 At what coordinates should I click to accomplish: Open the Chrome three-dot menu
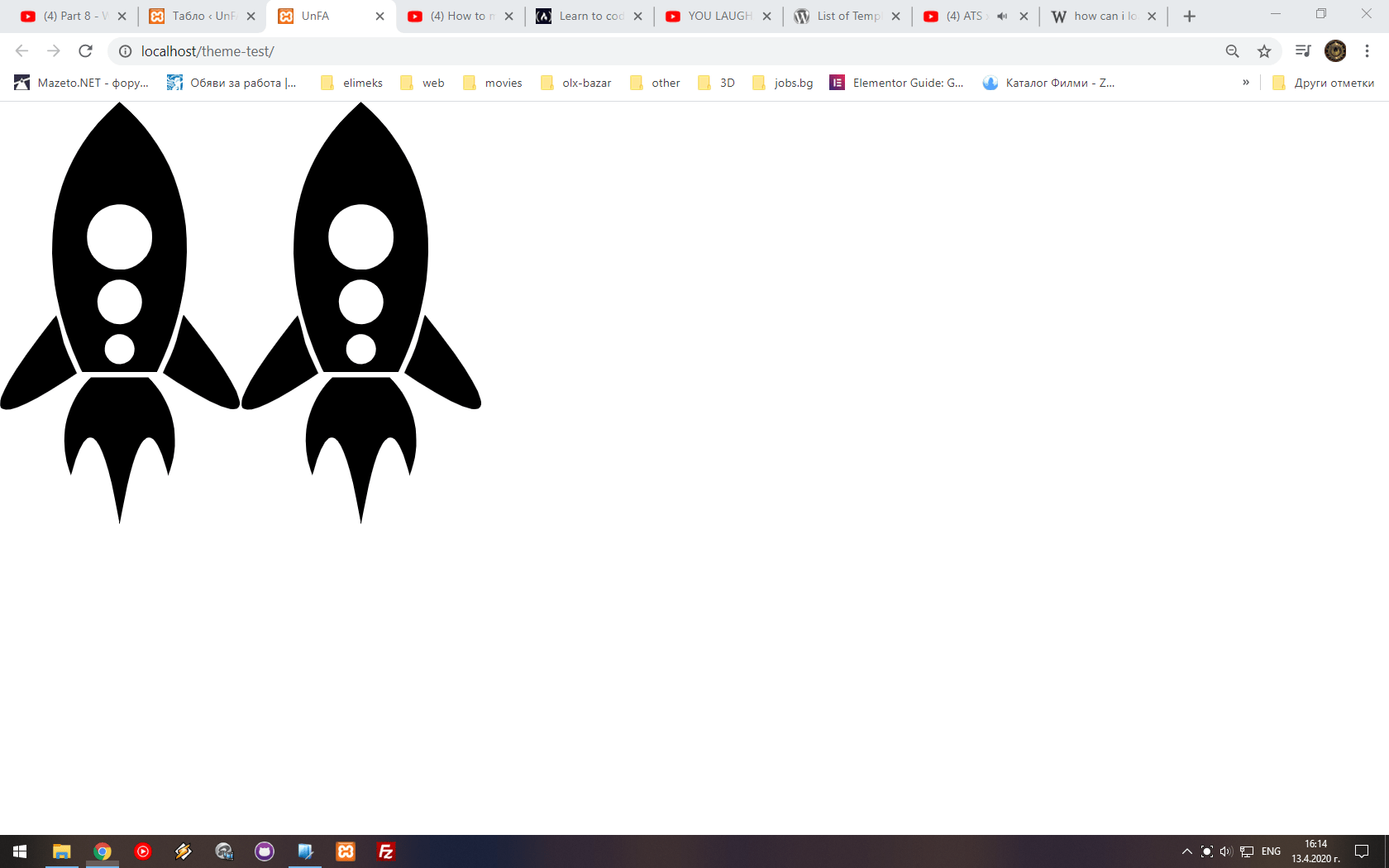coord(1368,50)
